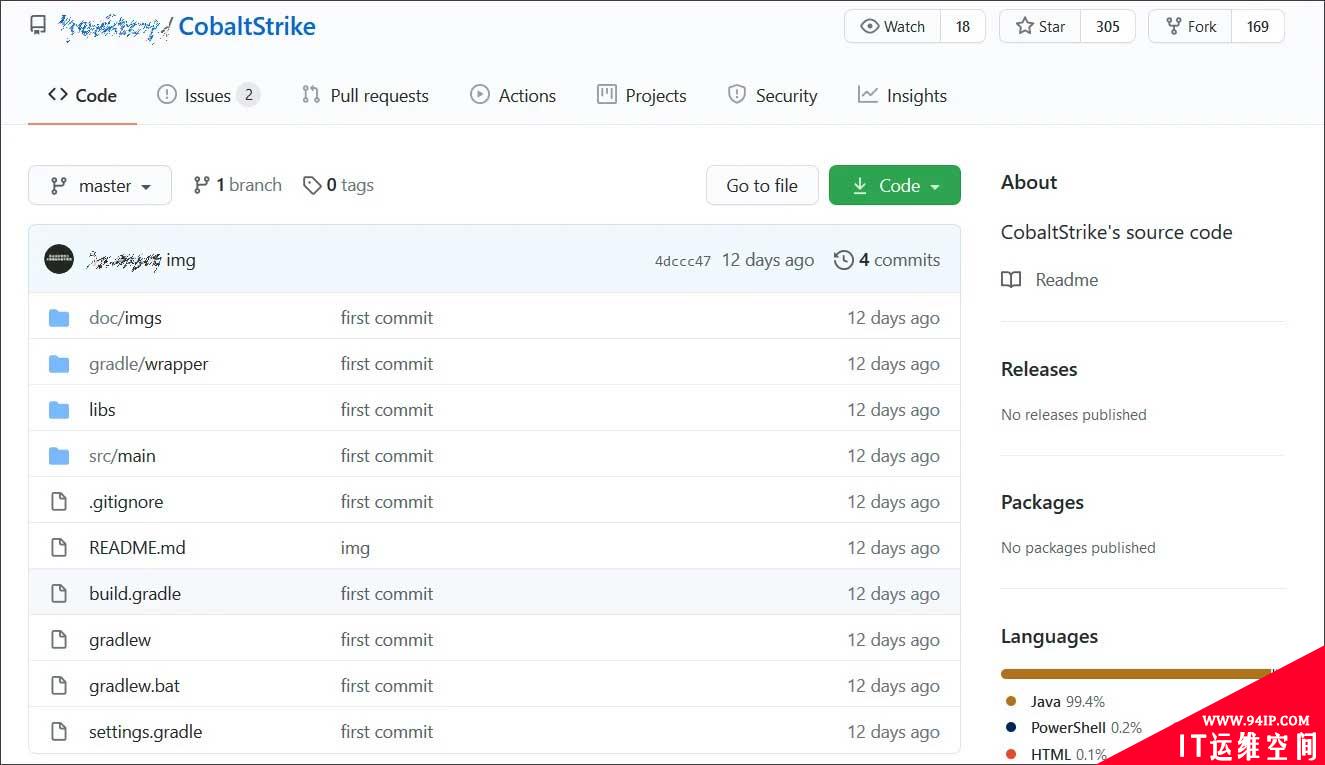Star the repository
This screenshot has width=1325, height=765.
(x=1040, y=27)
